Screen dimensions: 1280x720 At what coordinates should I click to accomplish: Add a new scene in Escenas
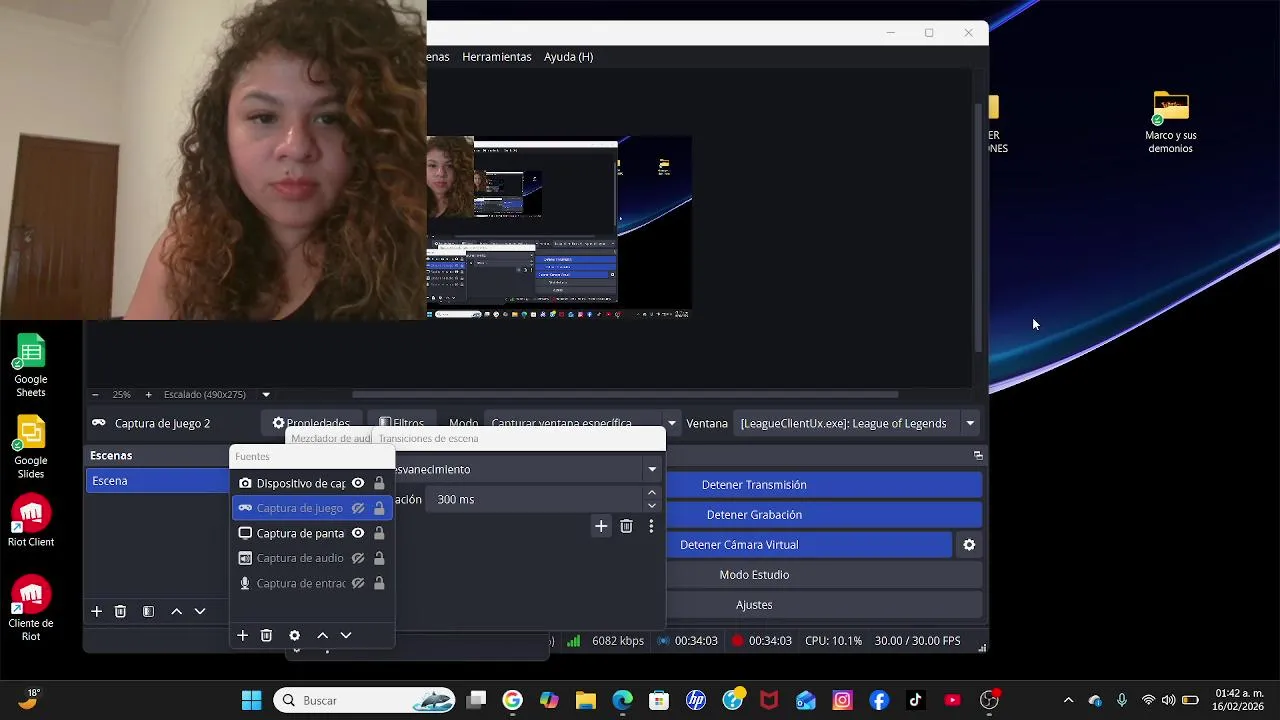[96, 611]
